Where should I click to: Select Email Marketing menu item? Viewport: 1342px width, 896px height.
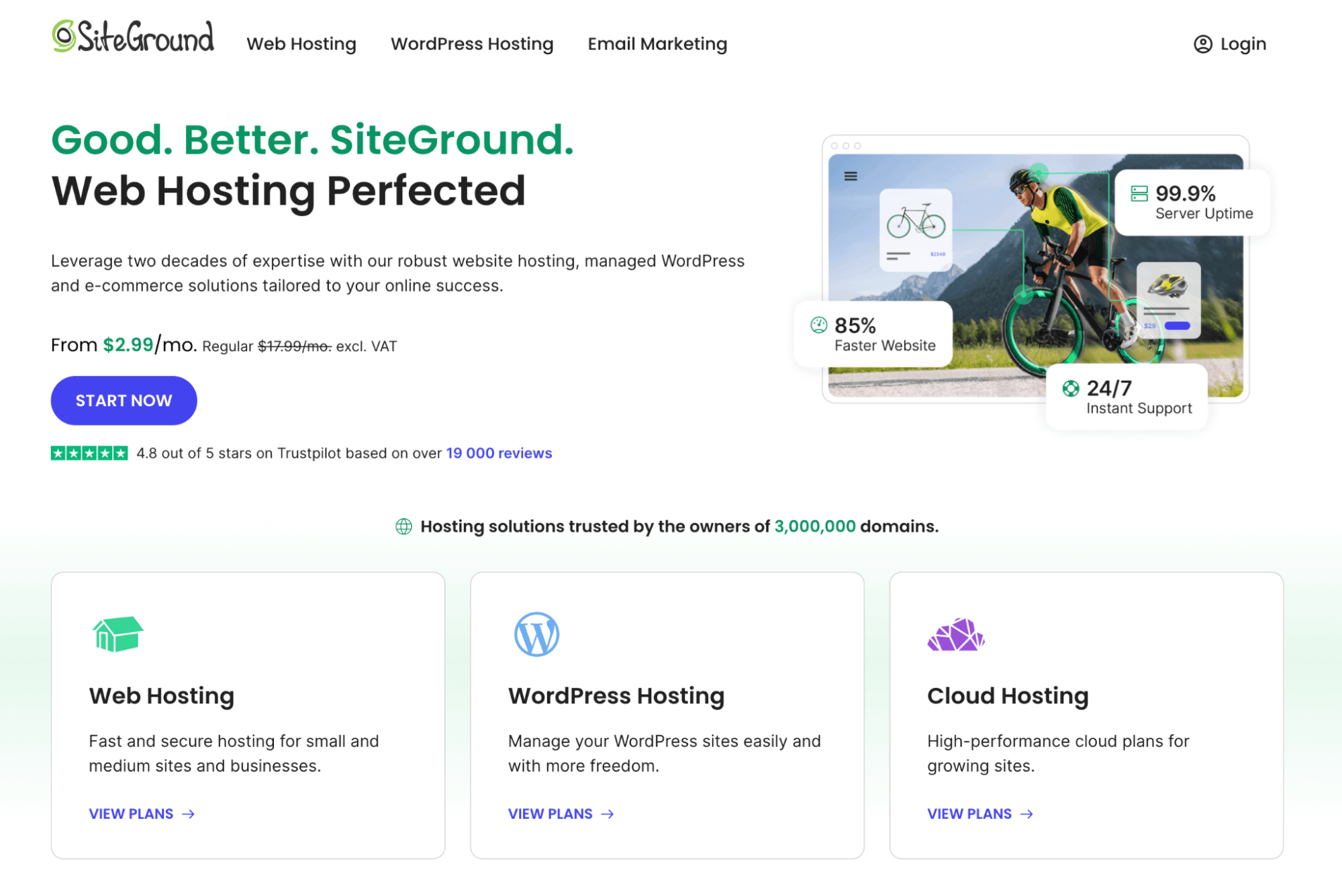coord(657,43)
